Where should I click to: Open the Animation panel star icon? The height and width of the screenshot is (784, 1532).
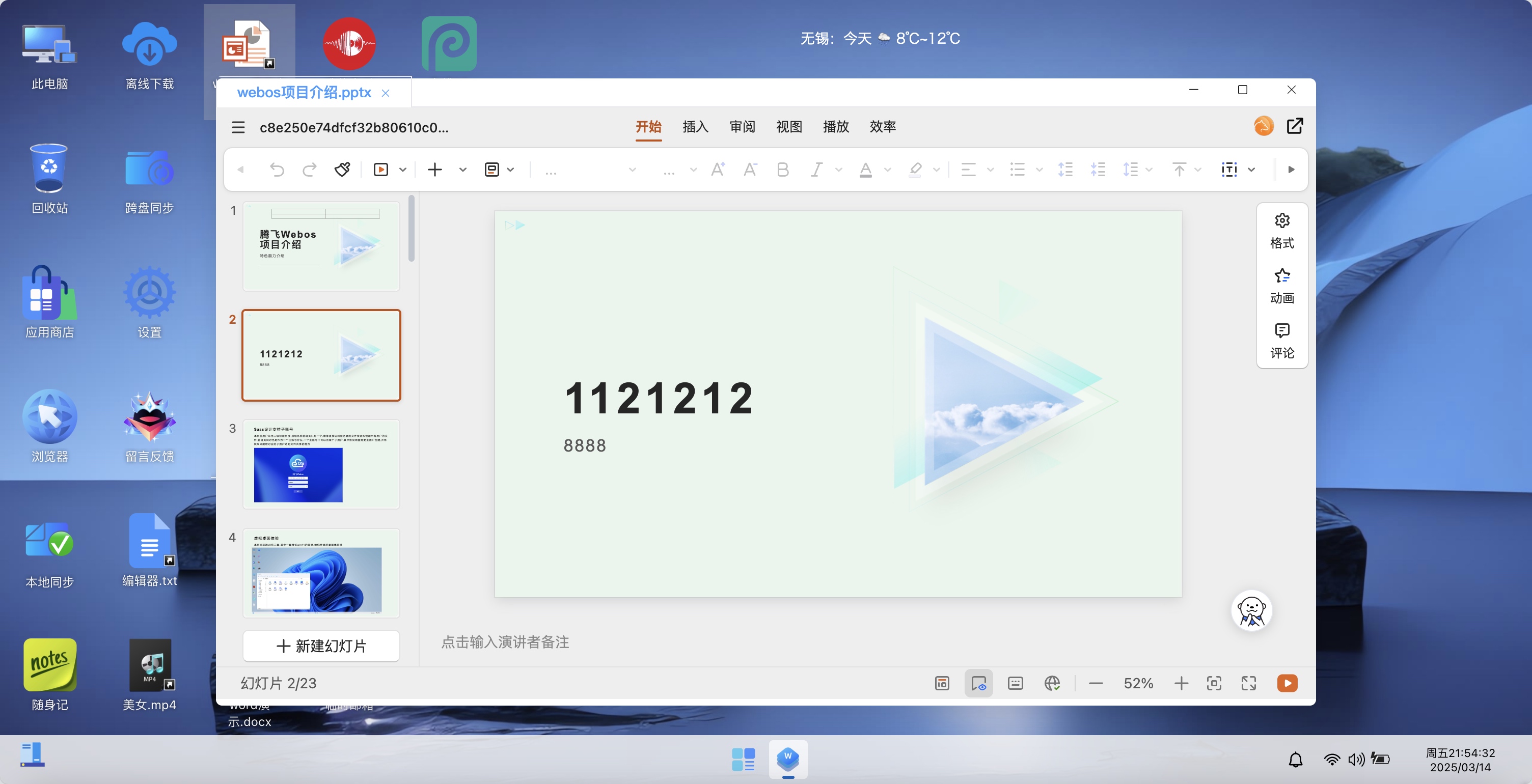pos(1281,276)
